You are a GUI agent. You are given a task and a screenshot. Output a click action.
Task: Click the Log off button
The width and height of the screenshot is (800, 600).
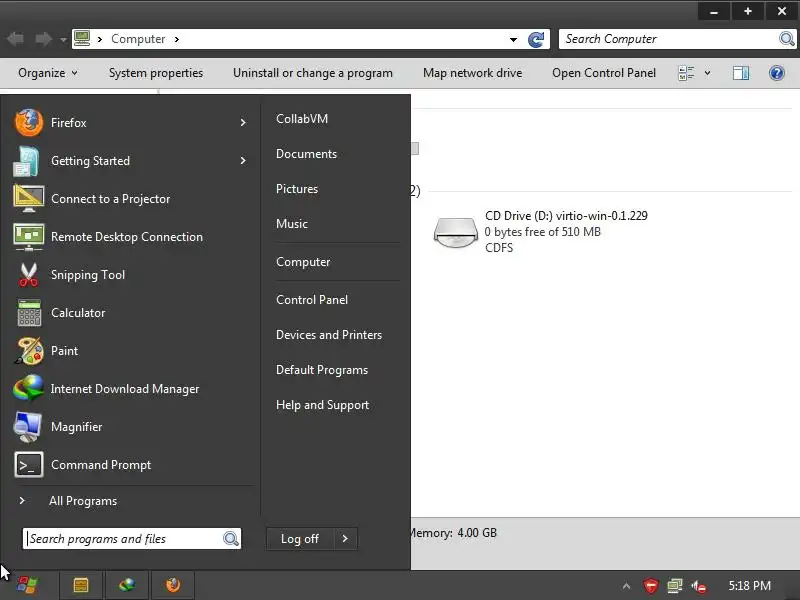click(300, 539)
